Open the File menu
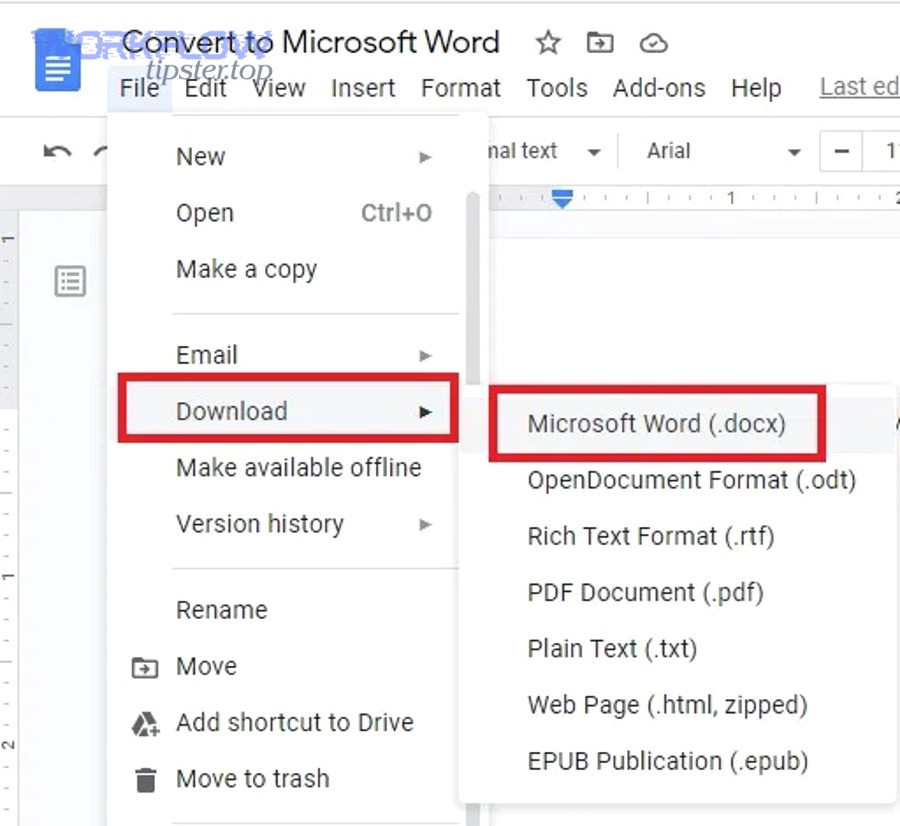This screenshot has height=826, width=900. point(139,88)
